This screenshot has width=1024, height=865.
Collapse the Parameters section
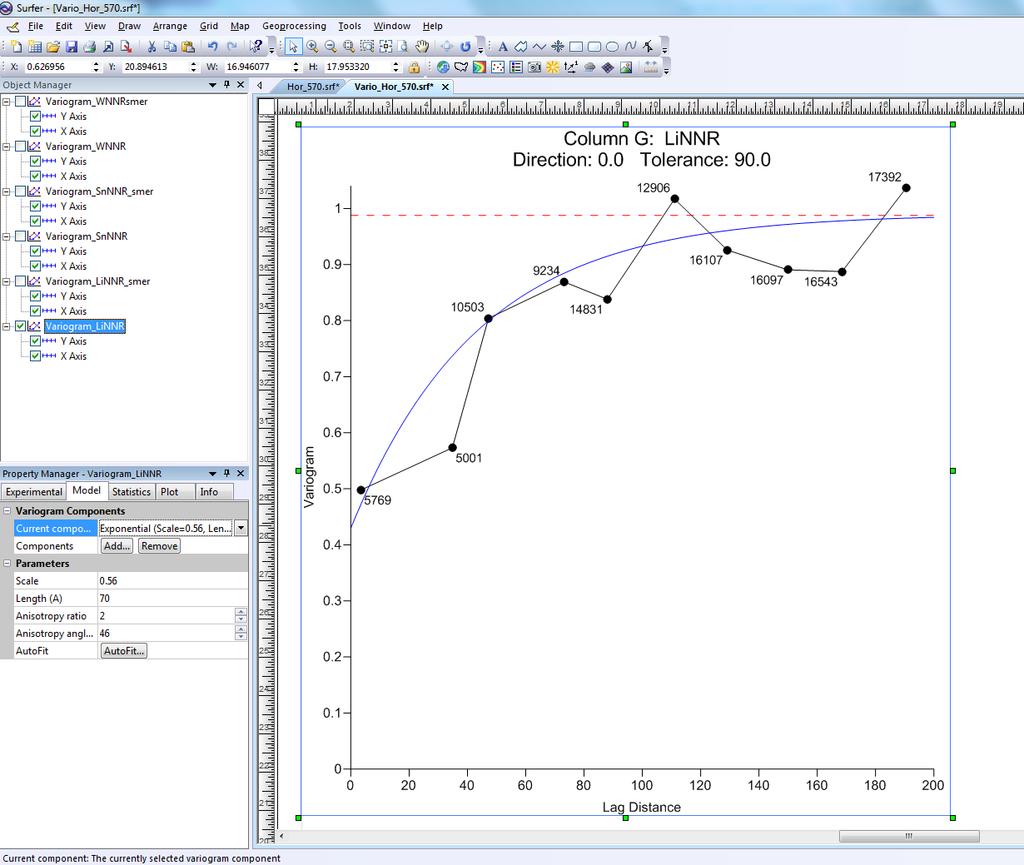(7, 563)
